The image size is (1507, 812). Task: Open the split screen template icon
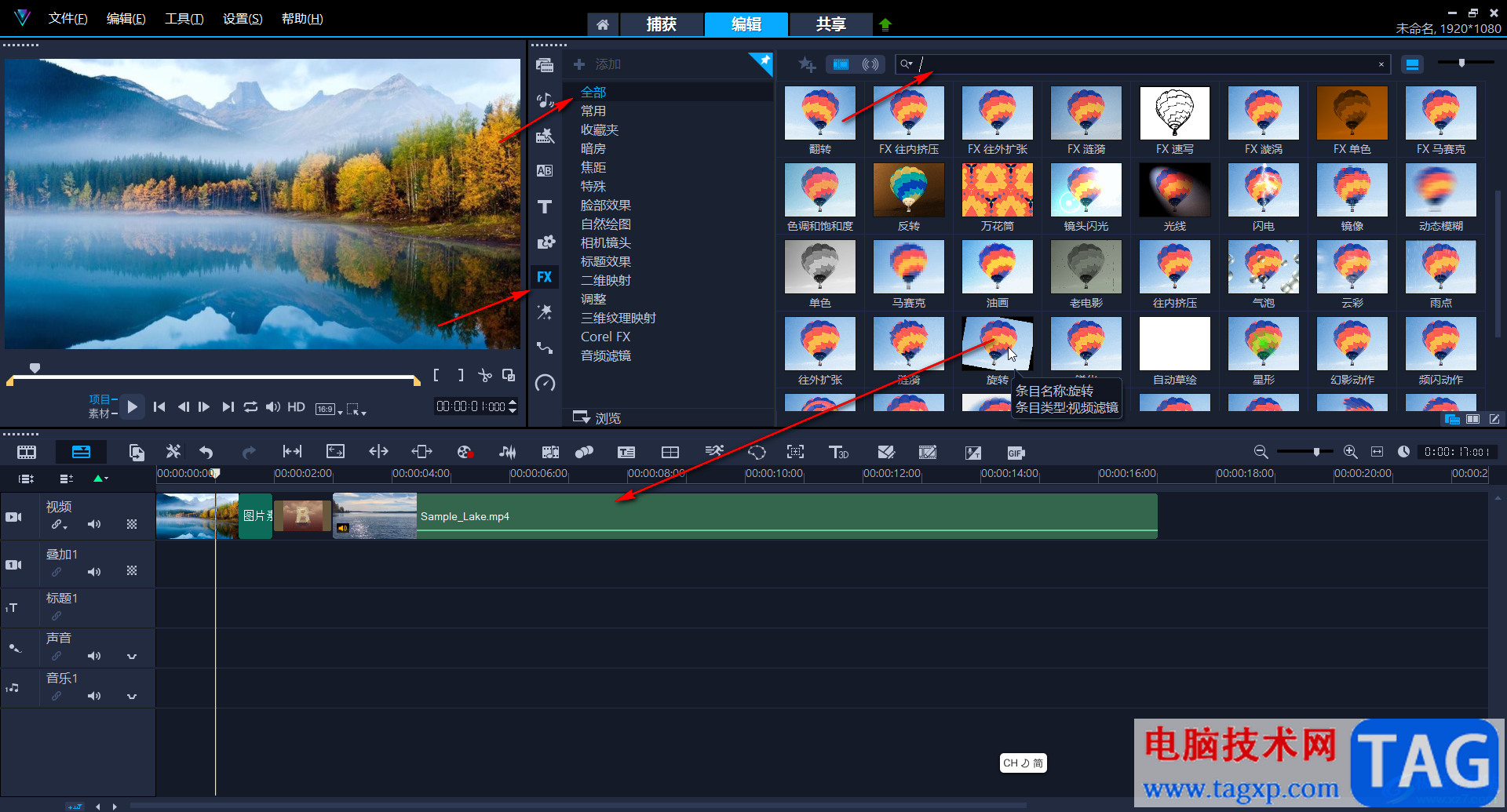[x=670, y=452]
